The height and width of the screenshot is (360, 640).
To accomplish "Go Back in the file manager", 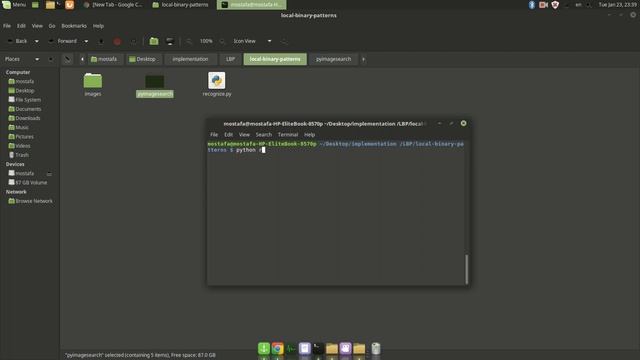I will 17,41.
